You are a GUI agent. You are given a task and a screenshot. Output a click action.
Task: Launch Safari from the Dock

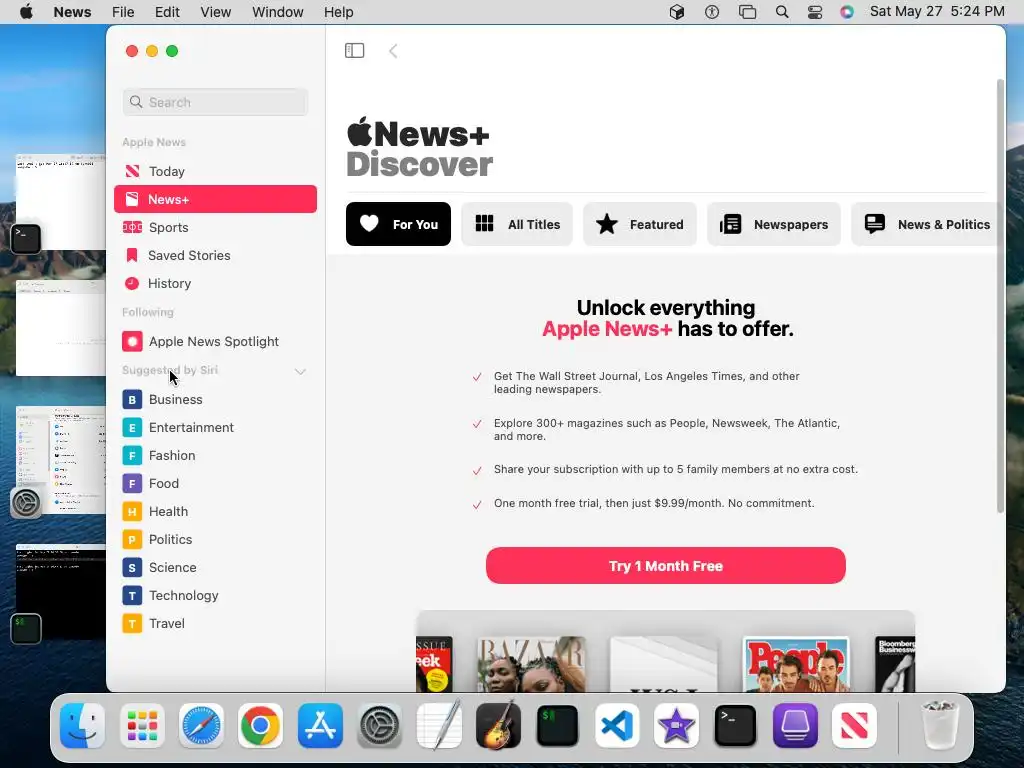pyautogui.click(x=202, y=726)
